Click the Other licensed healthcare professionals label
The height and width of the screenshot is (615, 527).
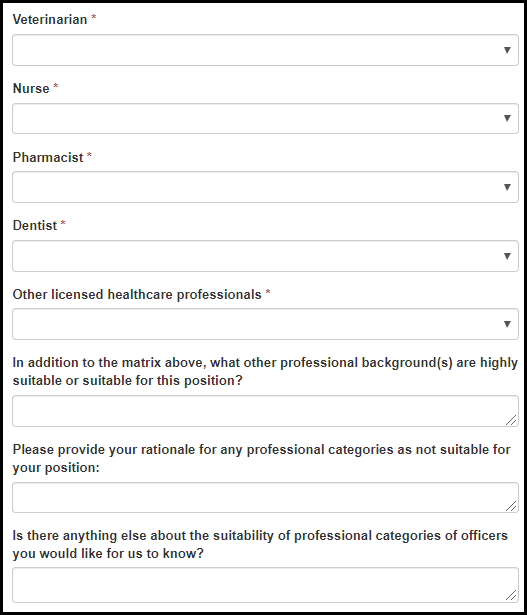pyautogui.click(x=137, y=295)
